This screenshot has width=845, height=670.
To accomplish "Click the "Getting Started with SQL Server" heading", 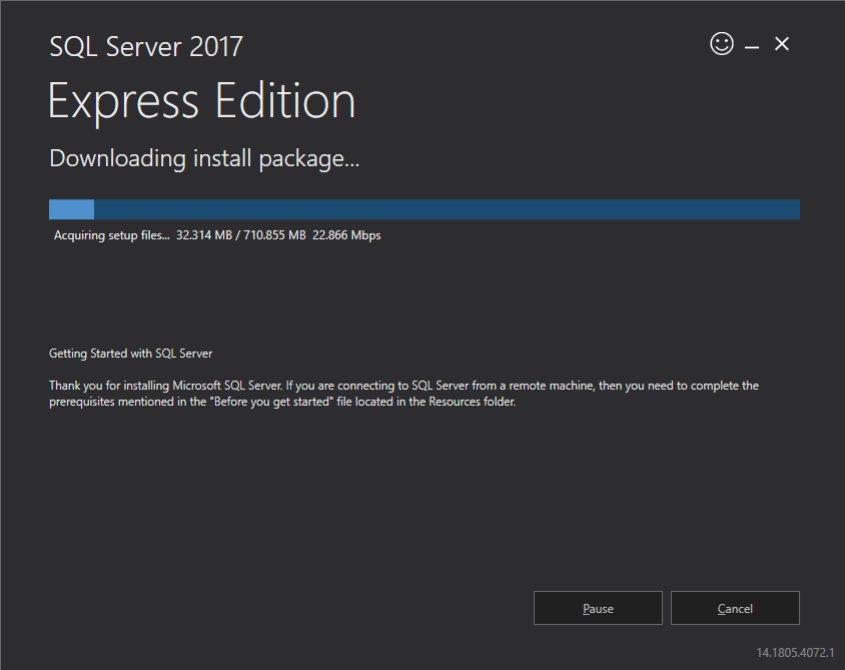I will click(x=131, y=354).
